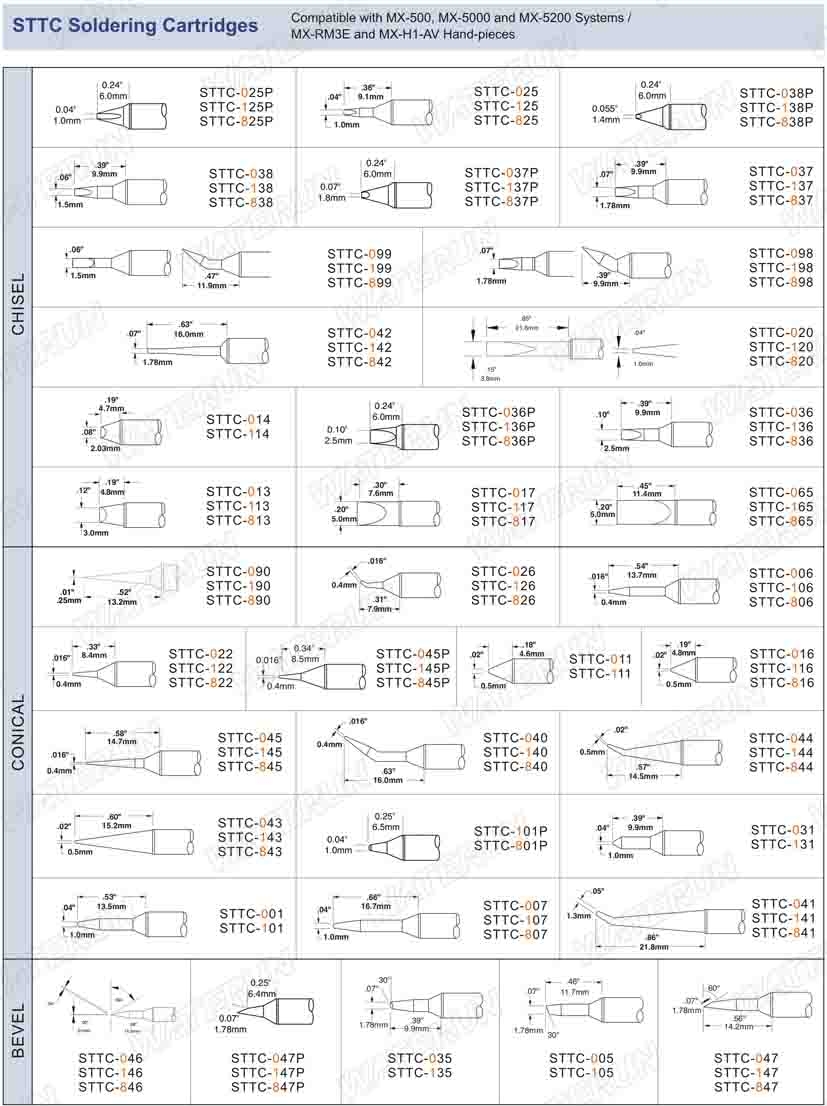Viewport: 827px width, 1106px height.
Task: Click part number STTC-865
Action: [781, 521]
